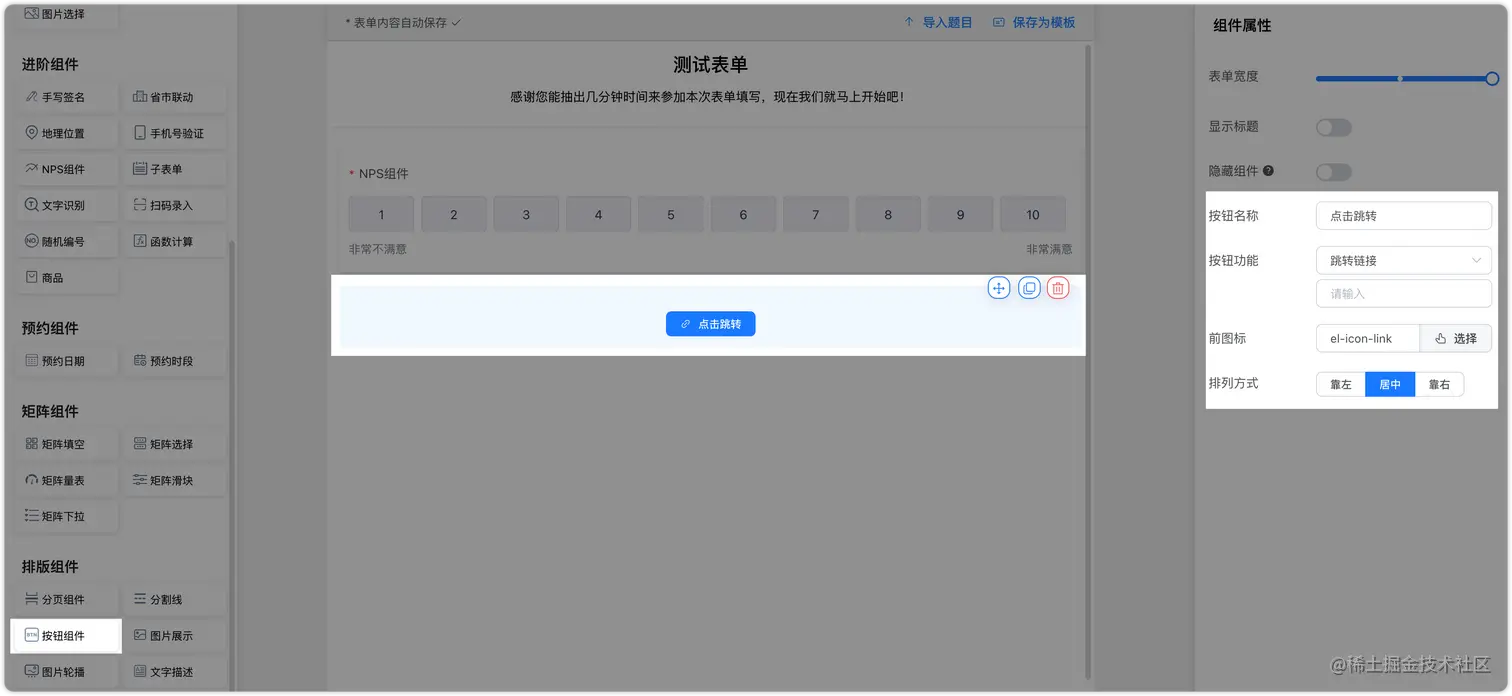Add the 文字描述 component
The image size is (1512, 696).
pos(175,671)
